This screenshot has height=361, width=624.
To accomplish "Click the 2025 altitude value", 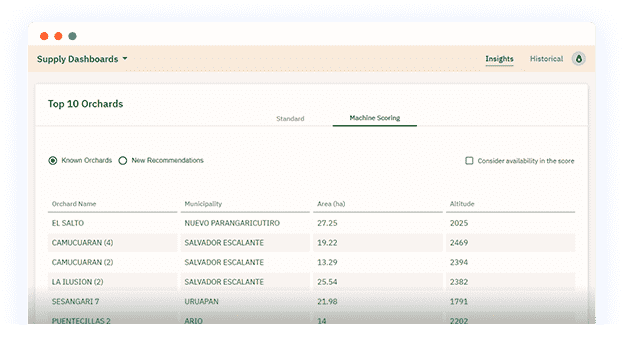I will [459, 223].
